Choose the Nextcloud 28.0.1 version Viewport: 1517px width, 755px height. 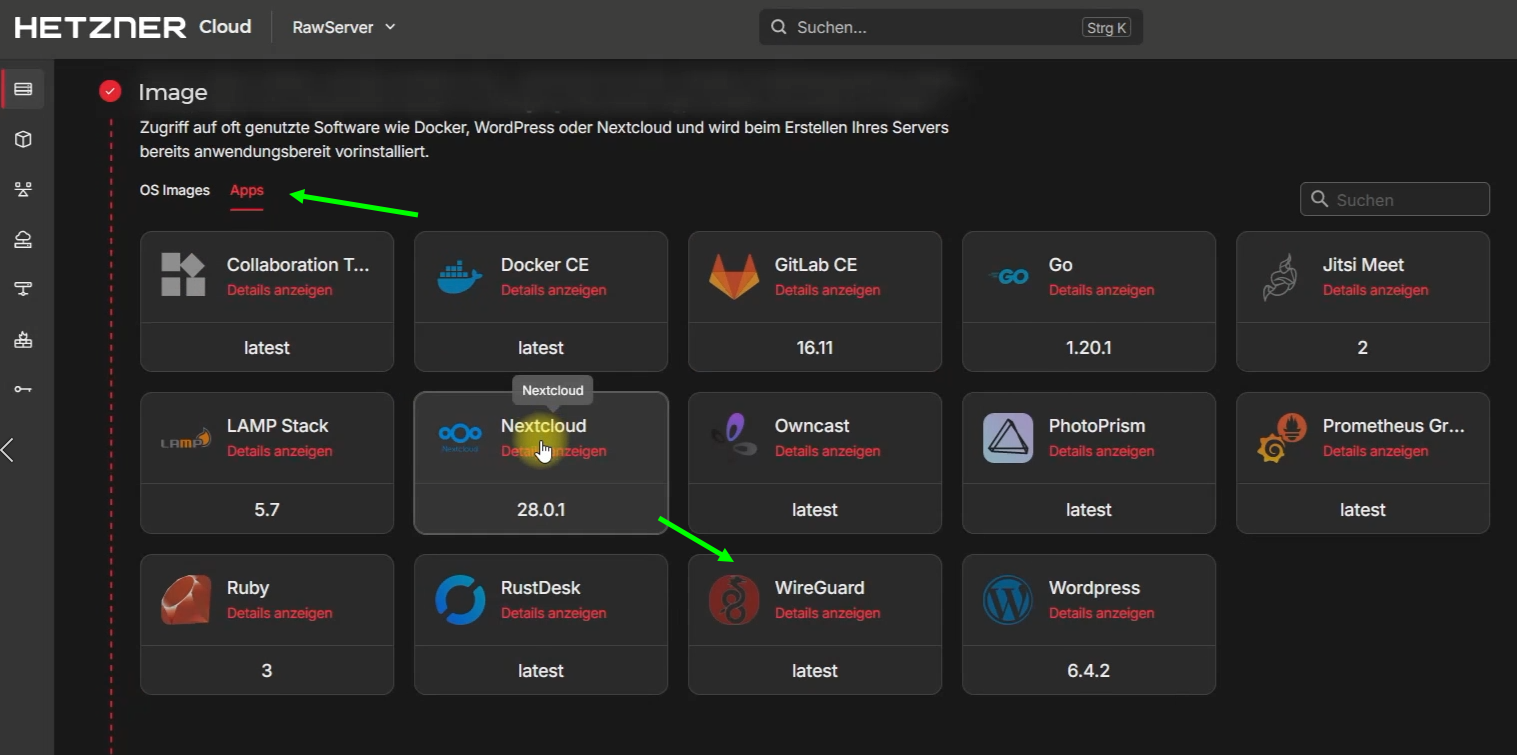(x=540, y=510)
